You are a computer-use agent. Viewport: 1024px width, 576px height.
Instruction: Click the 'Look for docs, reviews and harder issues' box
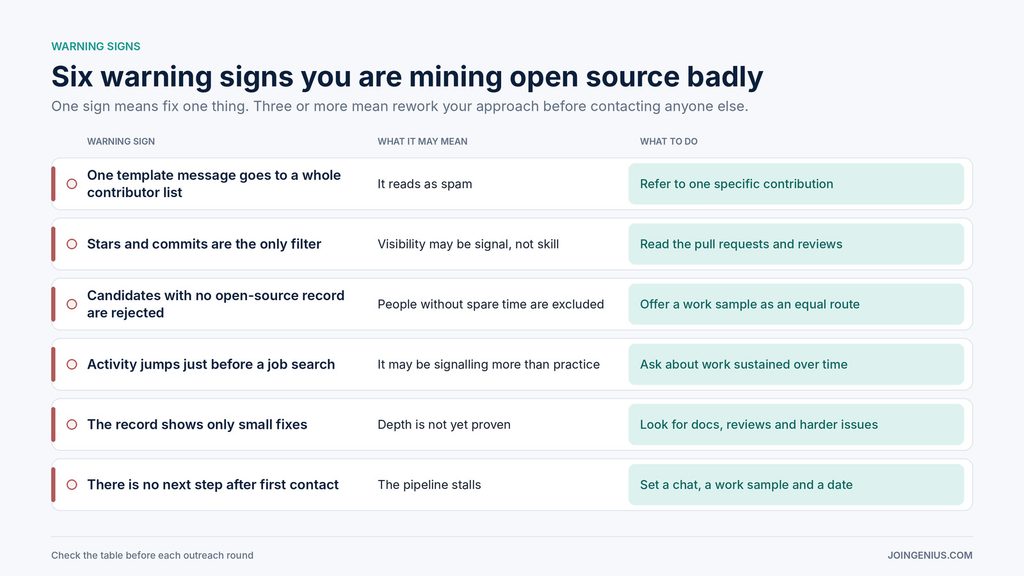pos(796,424)
